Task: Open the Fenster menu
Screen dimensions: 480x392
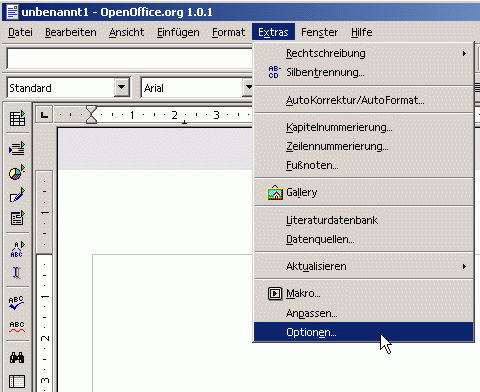Action: coord(319,32)
